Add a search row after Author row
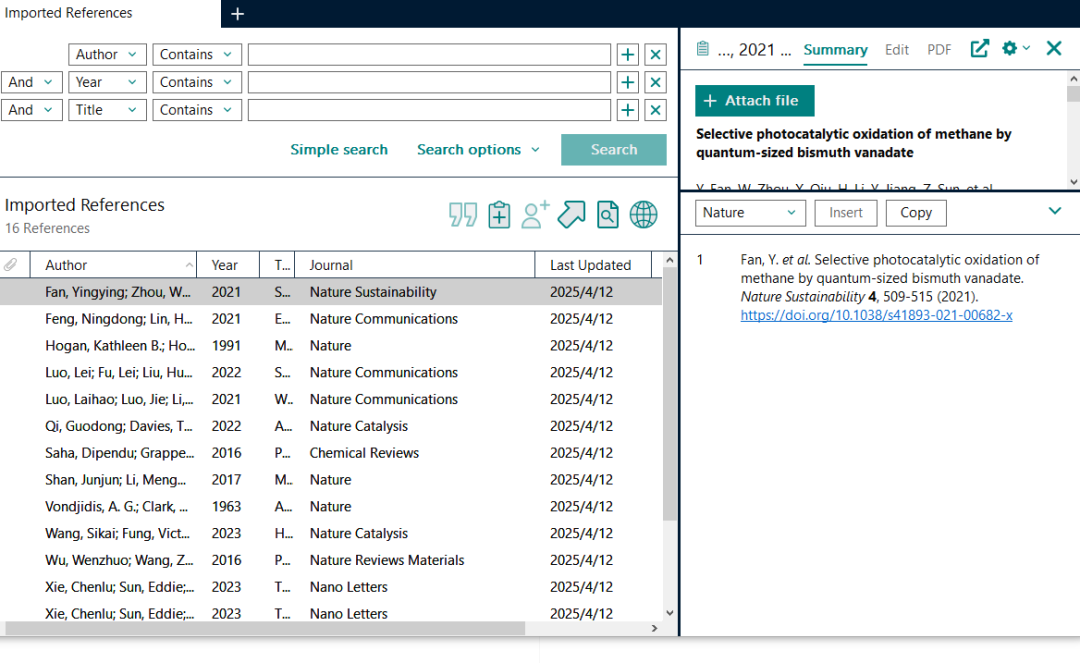The width and height of the screenshot is (1080, 663). coord(627,55)
